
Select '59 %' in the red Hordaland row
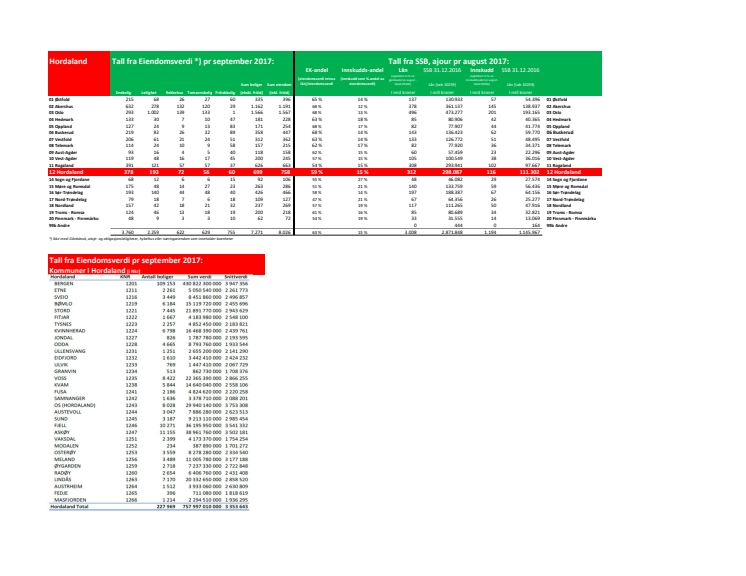point(316,172)
